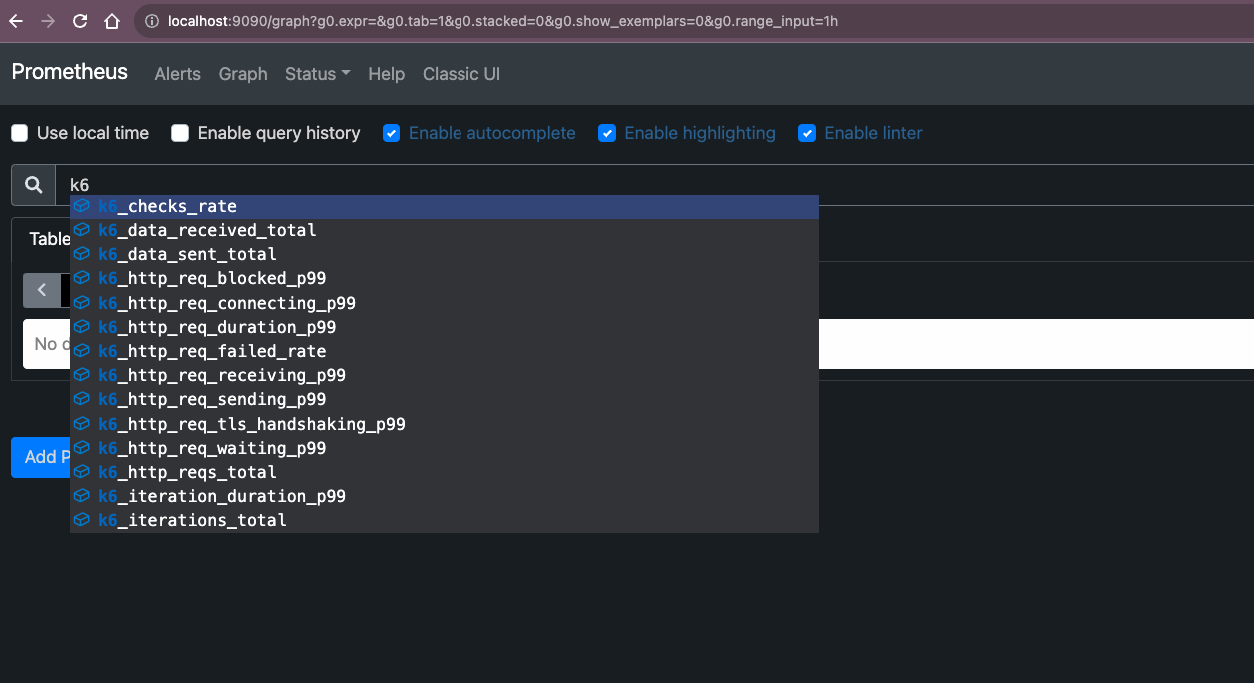Click the site info icon in address bar
Viewport: 1254px width, 683px height.
(151, 21)
